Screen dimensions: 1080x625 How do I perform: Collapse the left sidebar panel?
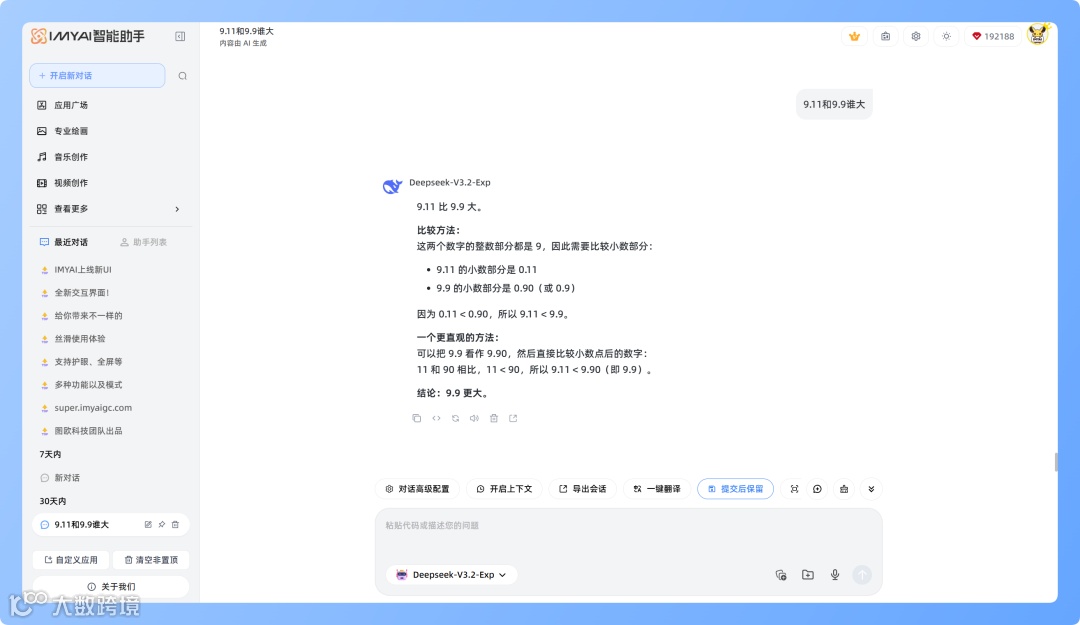(x=180, y=37)
